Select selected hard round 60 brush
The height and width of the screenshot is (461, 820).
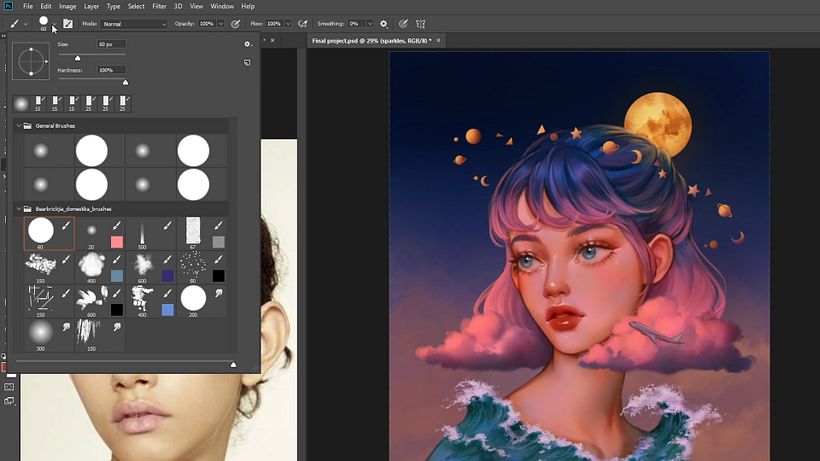point(49,233)
